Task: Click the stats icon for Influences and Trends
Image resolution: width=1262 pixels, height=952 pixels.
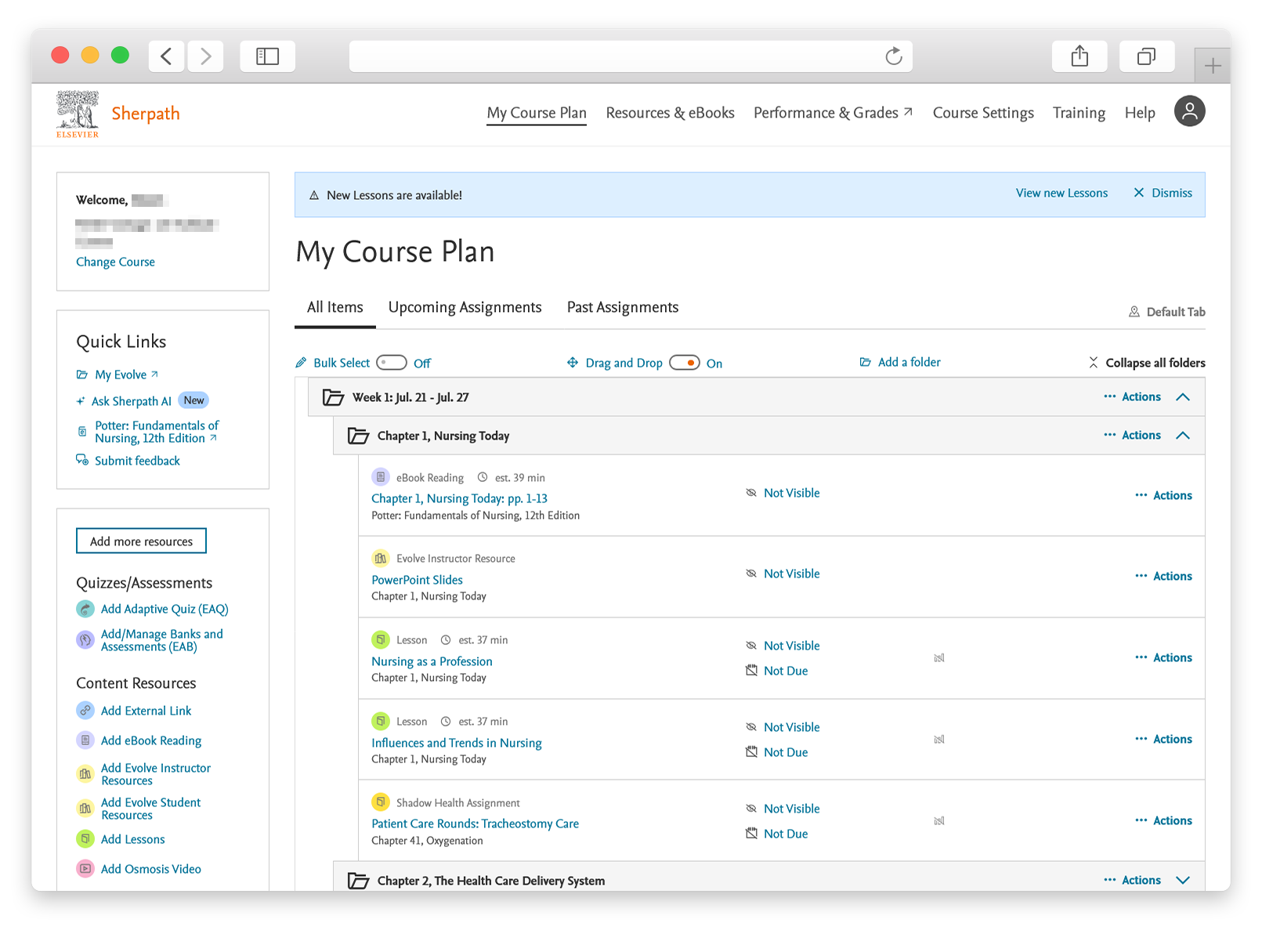Action: tap(939, 740)
